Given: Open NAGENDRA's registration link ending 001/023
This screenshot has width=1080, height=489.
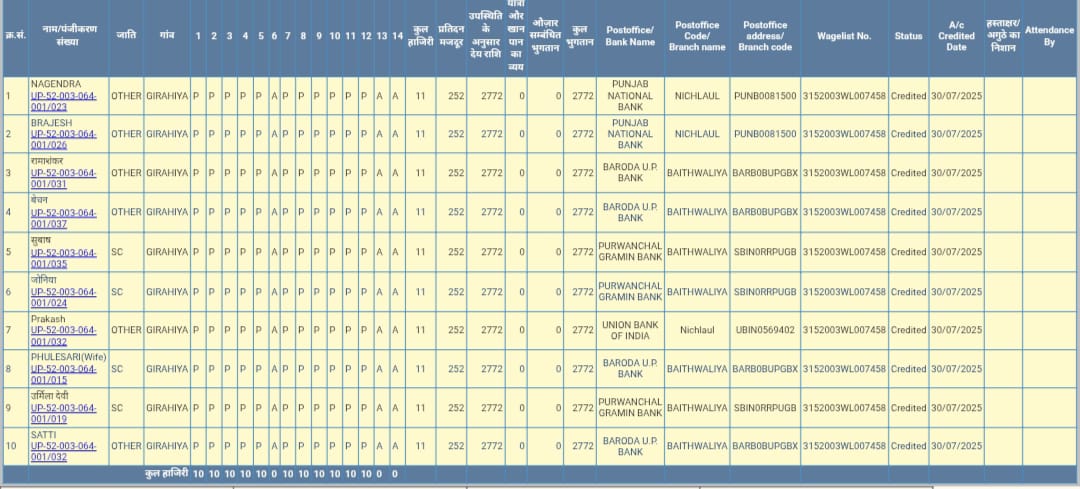Looking at the screenshot, I should pyautogui.click(x=63, y=100).
